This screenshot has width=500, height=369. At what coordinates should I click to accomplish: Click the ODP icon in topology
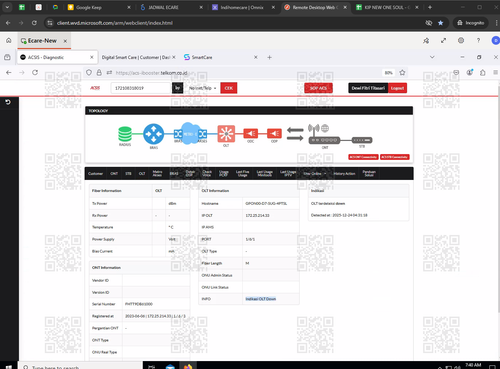[274, 133]
